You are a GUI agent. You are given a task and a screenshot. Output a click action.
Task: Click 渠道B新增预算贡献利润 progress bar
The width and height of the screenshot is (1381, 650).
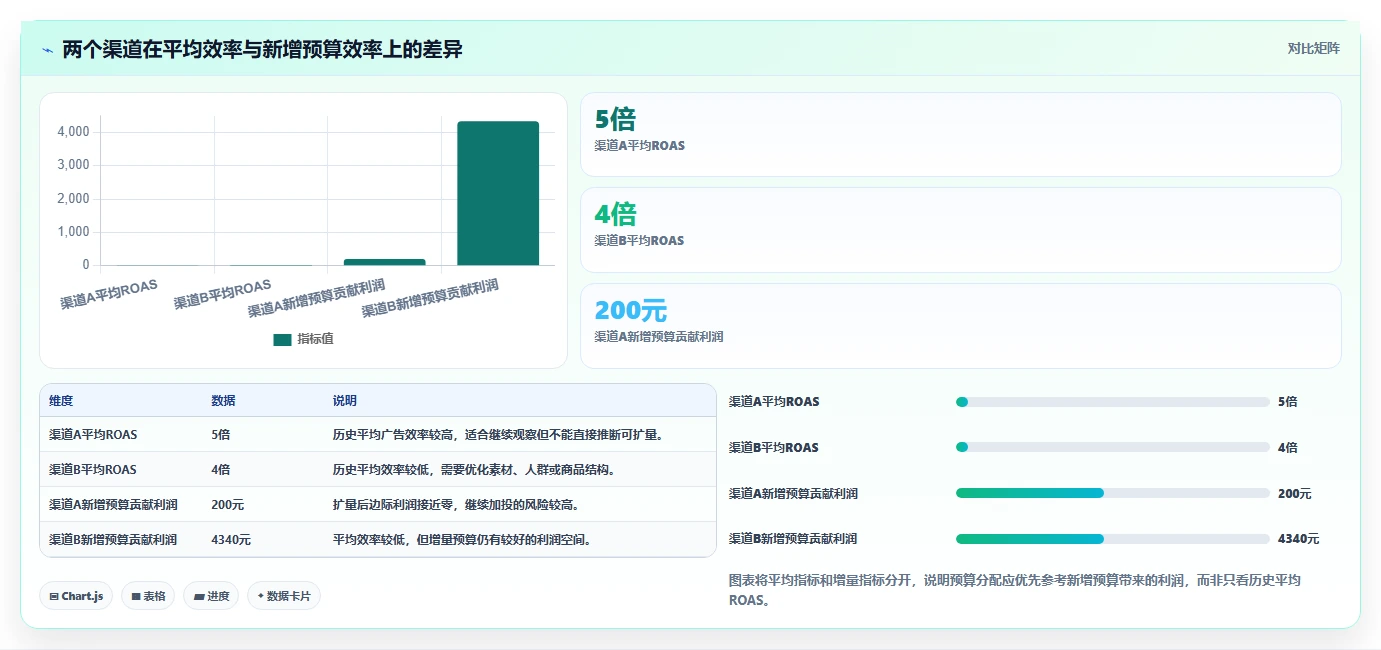click(1113, 539)
